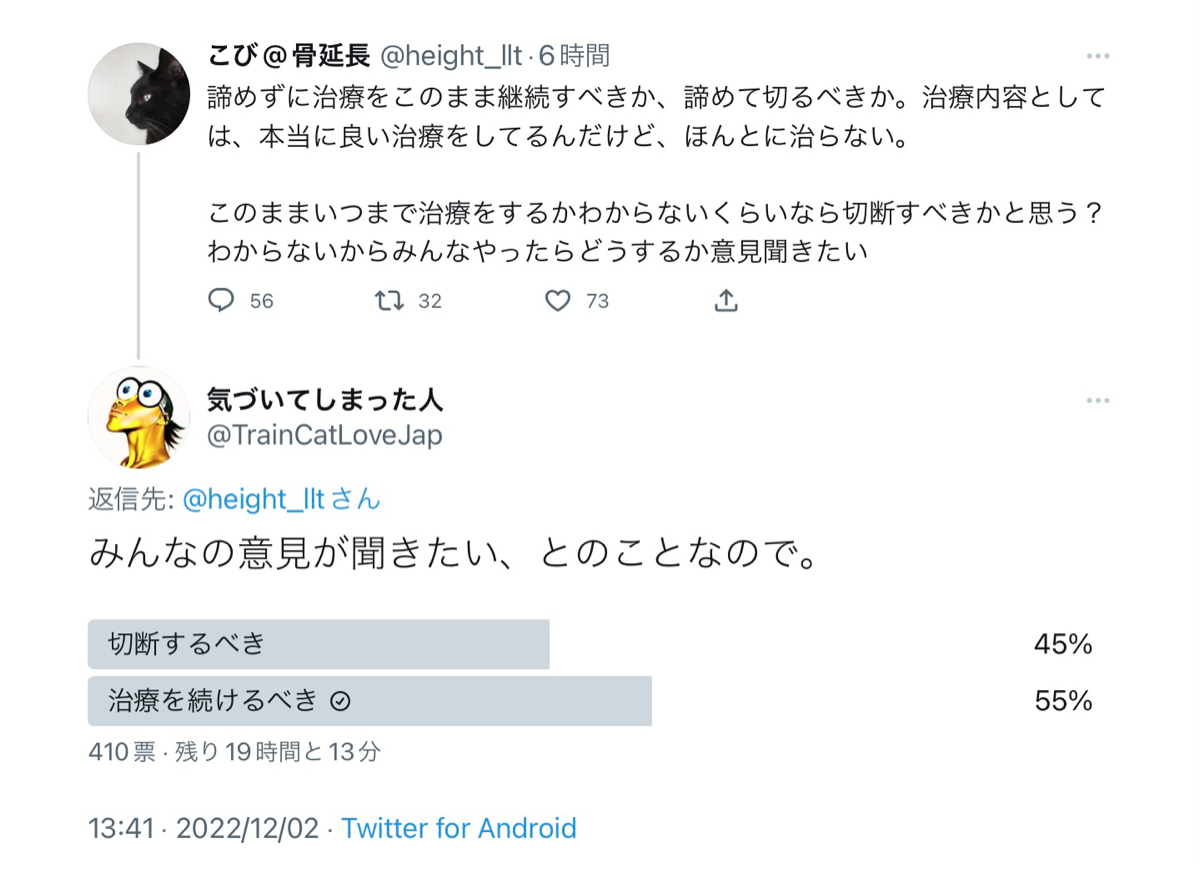Open Twitter for Android source link
This screenshot has width=1200, height=869.
coord(459,828)
